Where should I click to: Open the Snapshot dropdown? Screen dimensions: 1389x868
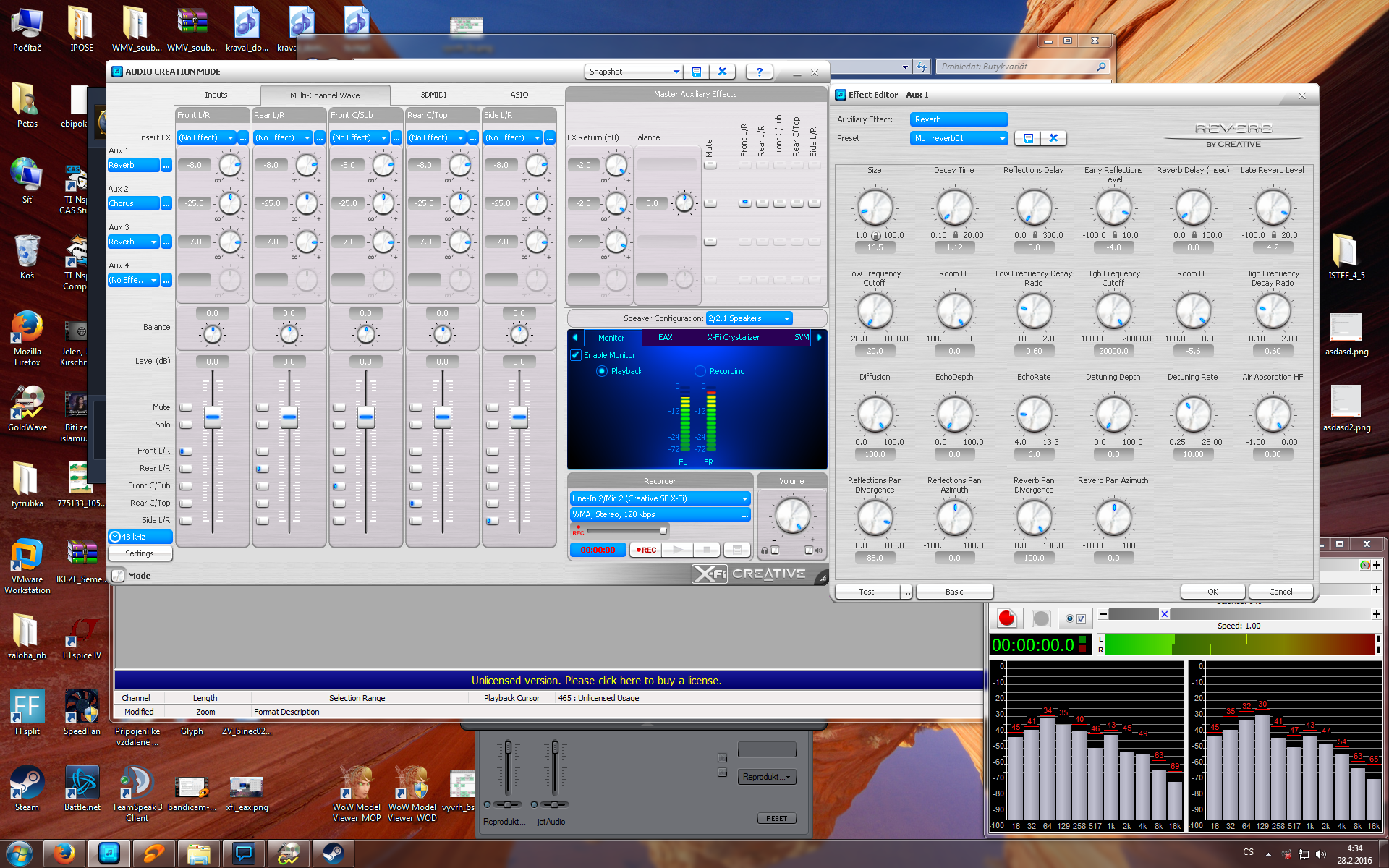[634, 72]
